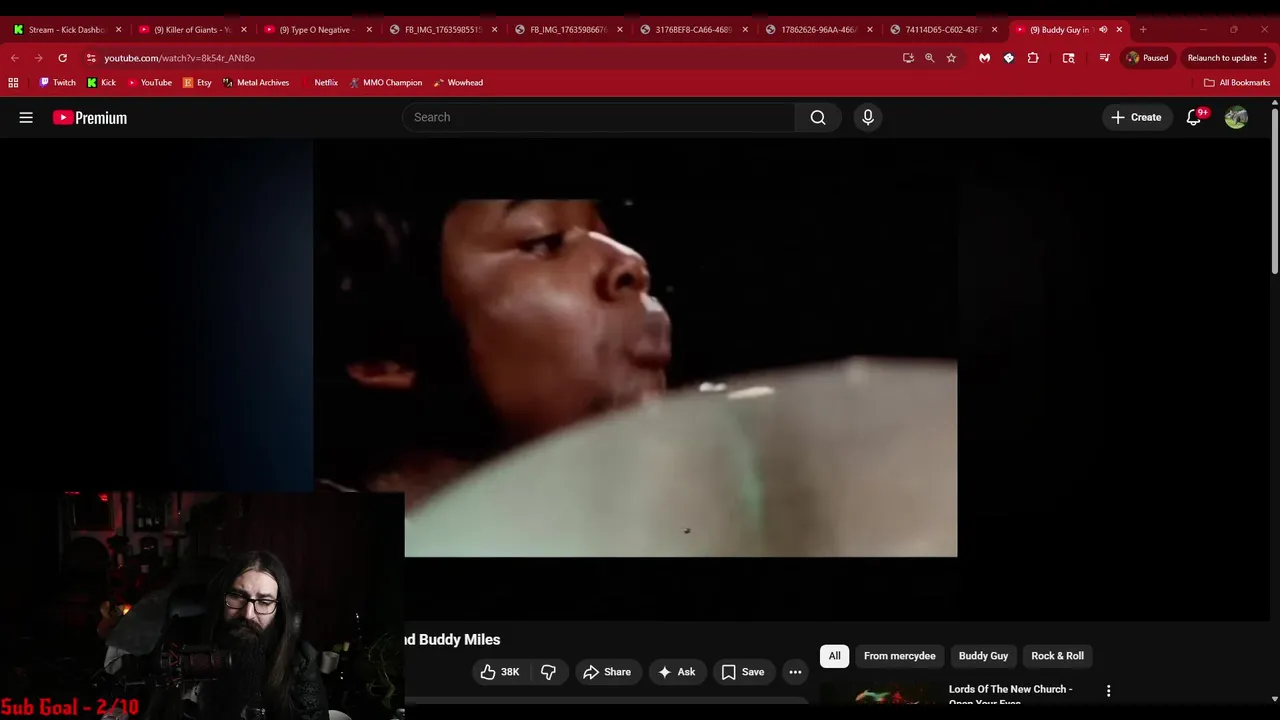Open the All Bookmarks folder
This screenshot has width=1280, height=720.
pyautogui.click(x=1237, y=83)
